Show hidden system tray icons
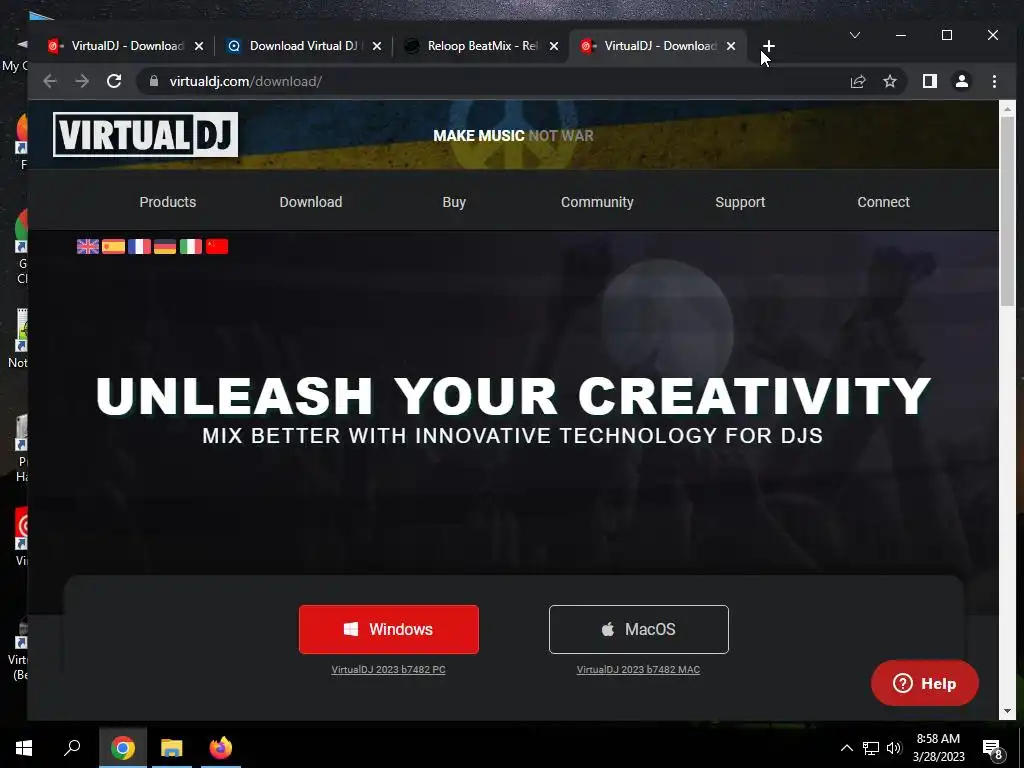This screenshot has width=1024, height=768. pos(846,748)
